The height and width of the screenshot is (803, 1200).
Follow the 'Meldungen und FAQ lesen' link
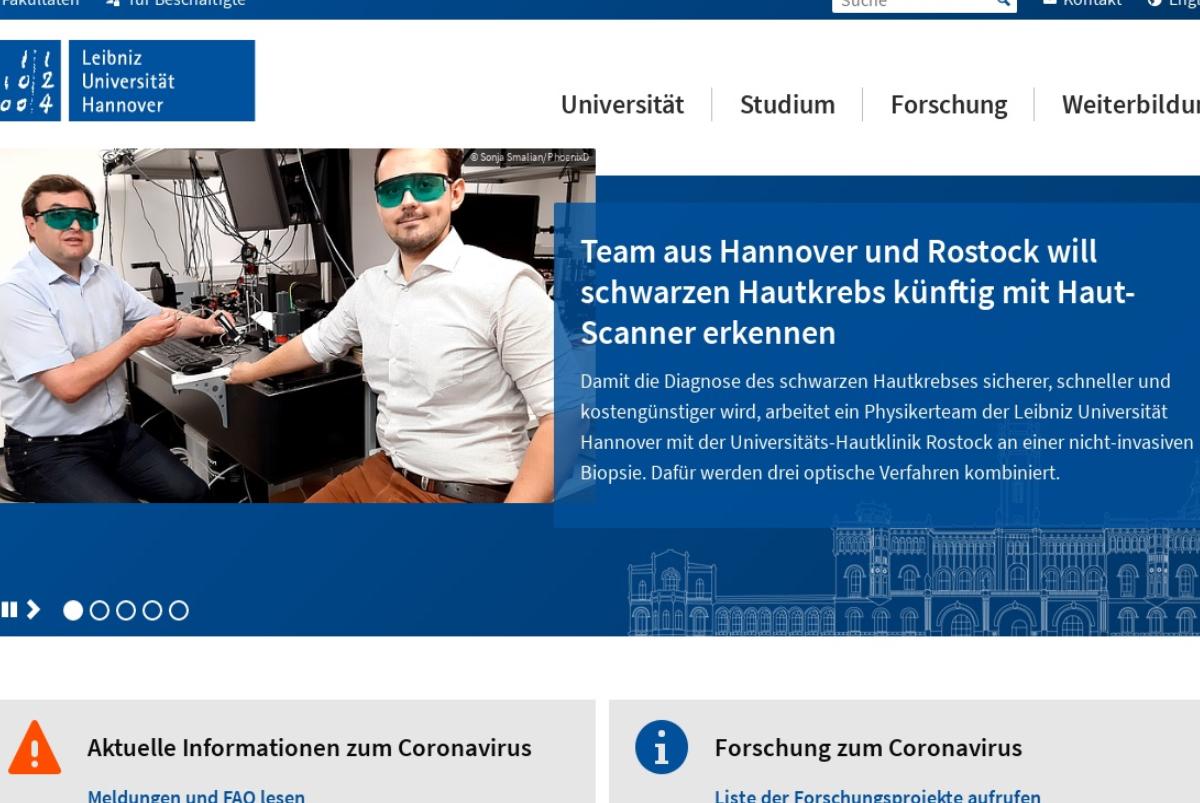[x=196, y=796]
